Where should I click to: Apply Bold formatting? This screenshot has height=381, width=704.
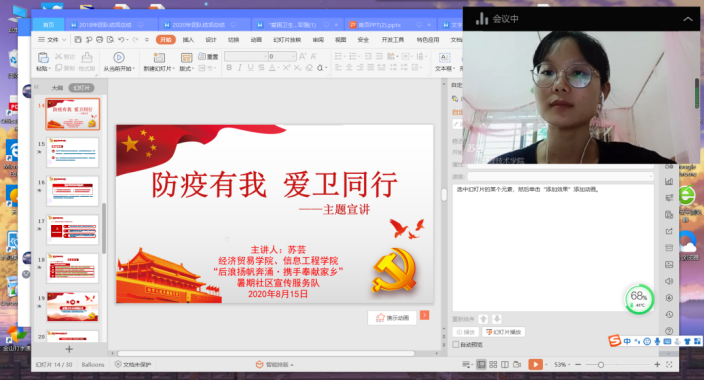point(229,68)
